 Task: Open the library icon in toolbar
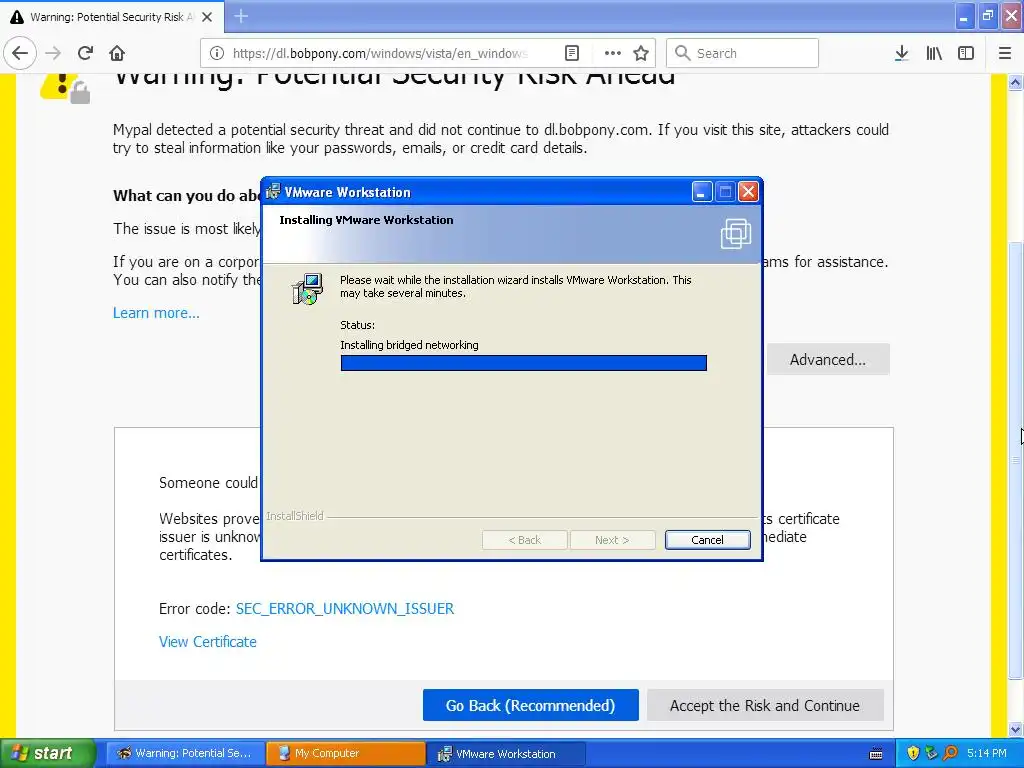934,53
